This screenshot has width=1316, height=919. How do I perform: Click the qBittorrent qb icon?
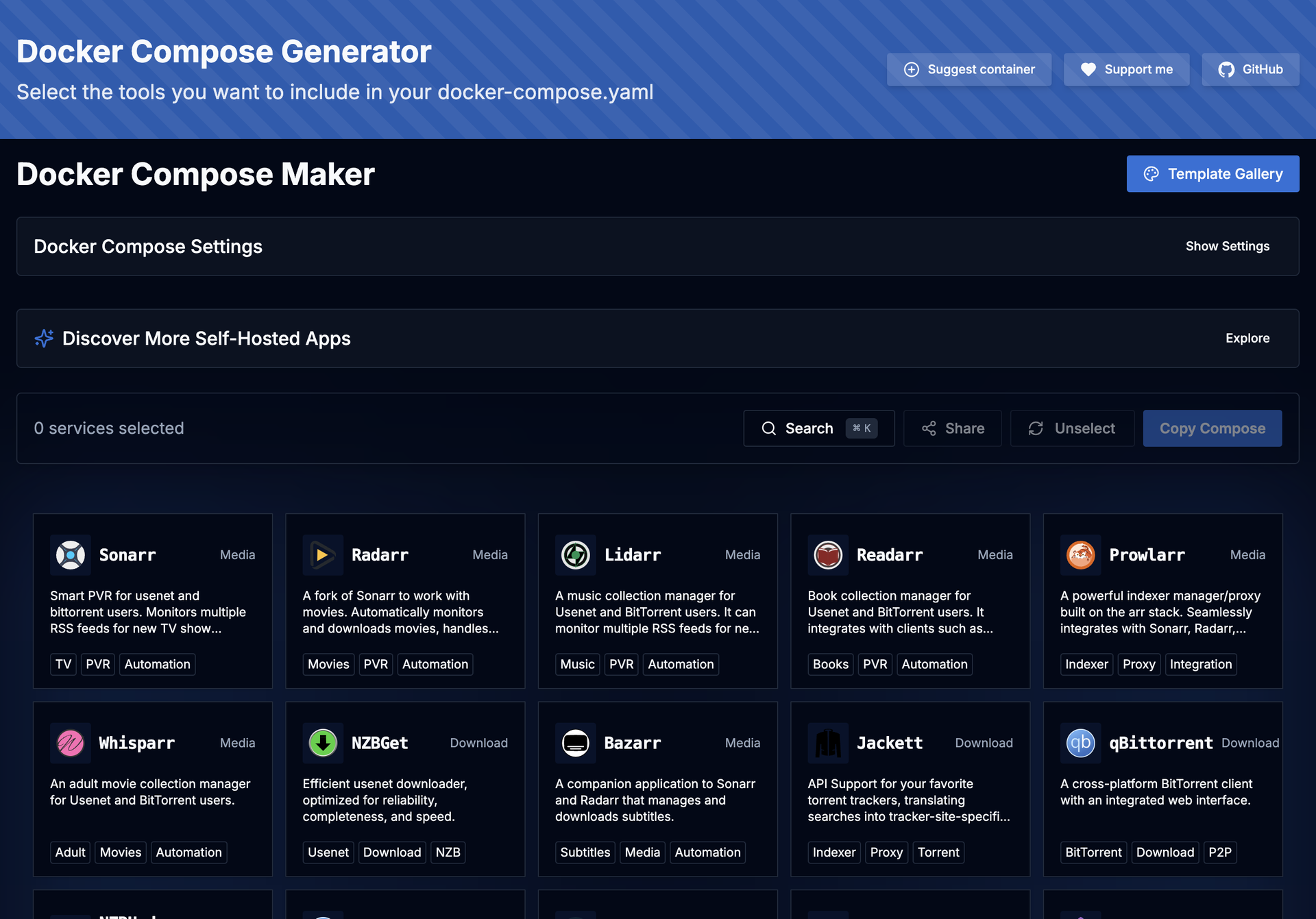pyautogui.click(x=1081, y=743)
